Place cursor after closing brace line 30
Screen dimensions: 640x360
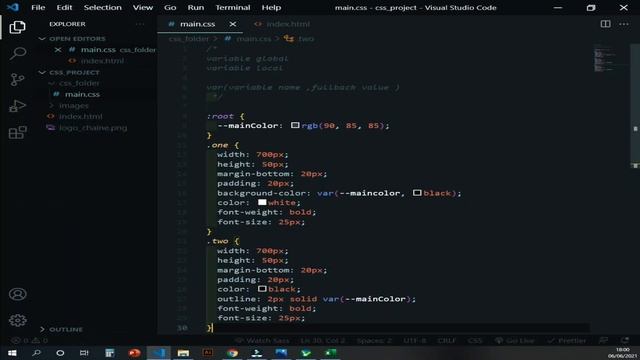(x=213, y=328)
